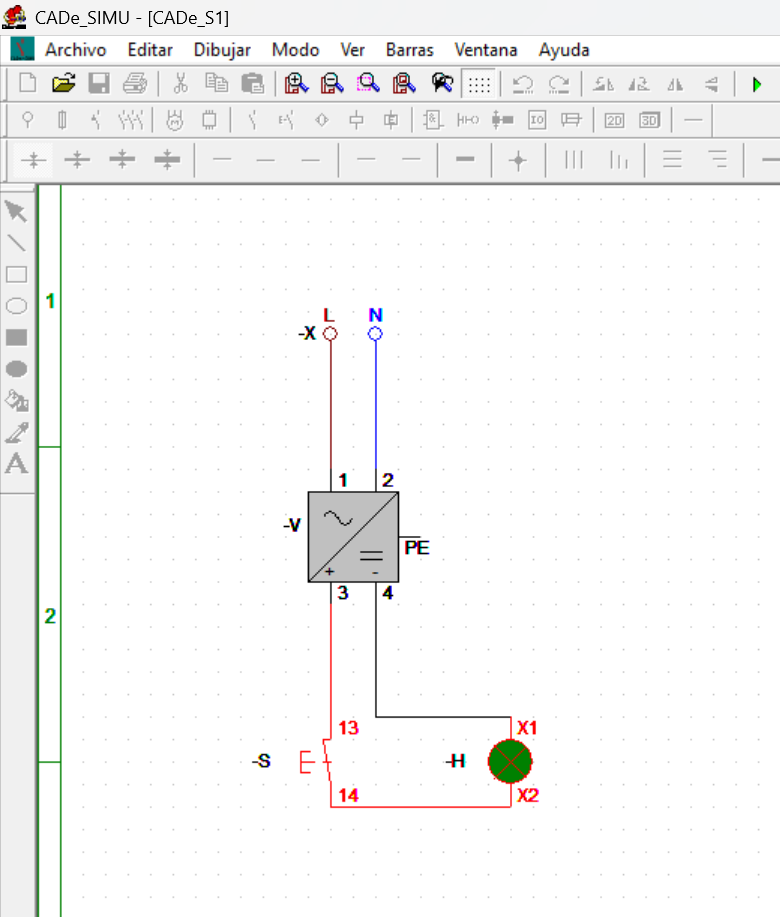Click the PE terminal label
This screenshot has height=917, width=780.
coord(417,548)
